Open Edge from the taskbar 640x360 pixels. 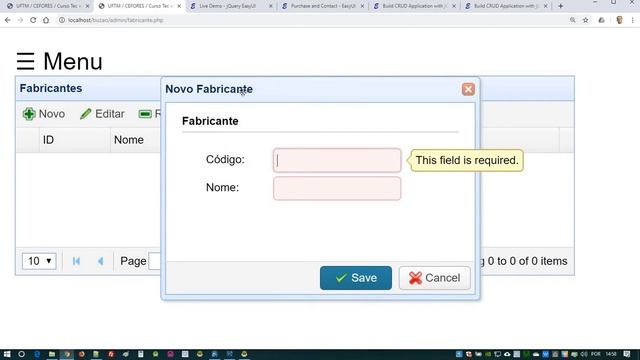(37, 354)
